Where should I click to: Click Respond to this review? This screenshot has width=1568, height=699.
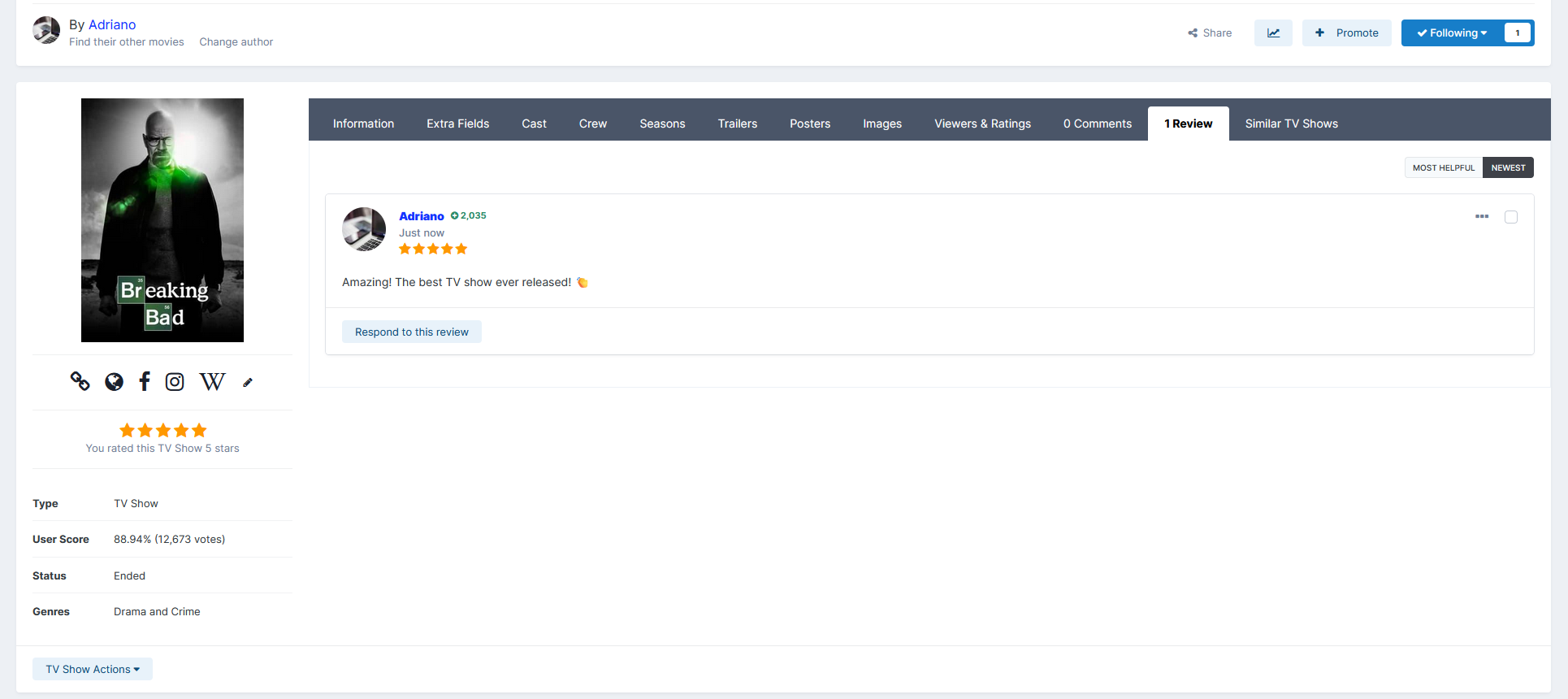pos(412,332)
